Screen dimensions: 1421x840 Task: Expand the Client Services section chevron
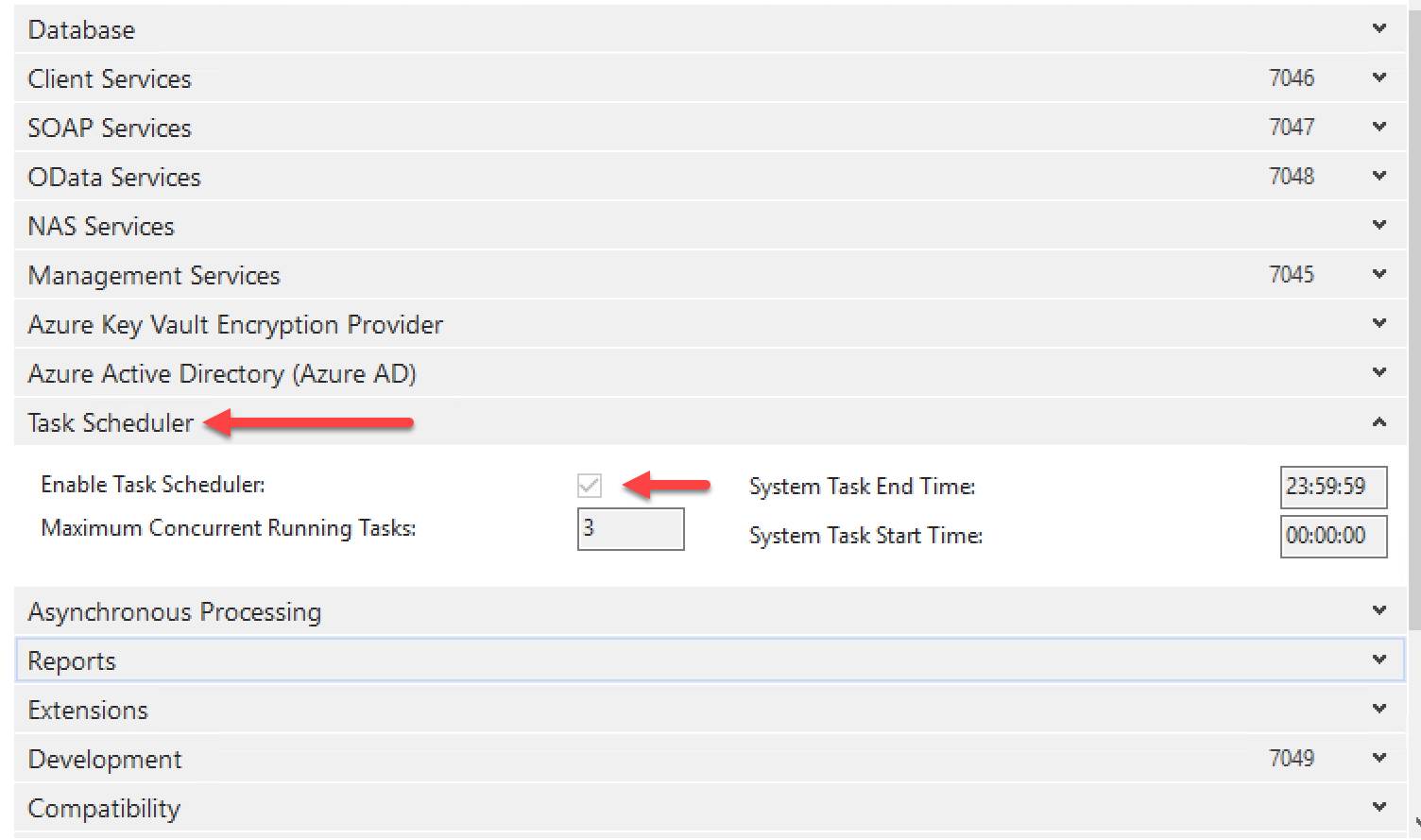coord(1378,77)
